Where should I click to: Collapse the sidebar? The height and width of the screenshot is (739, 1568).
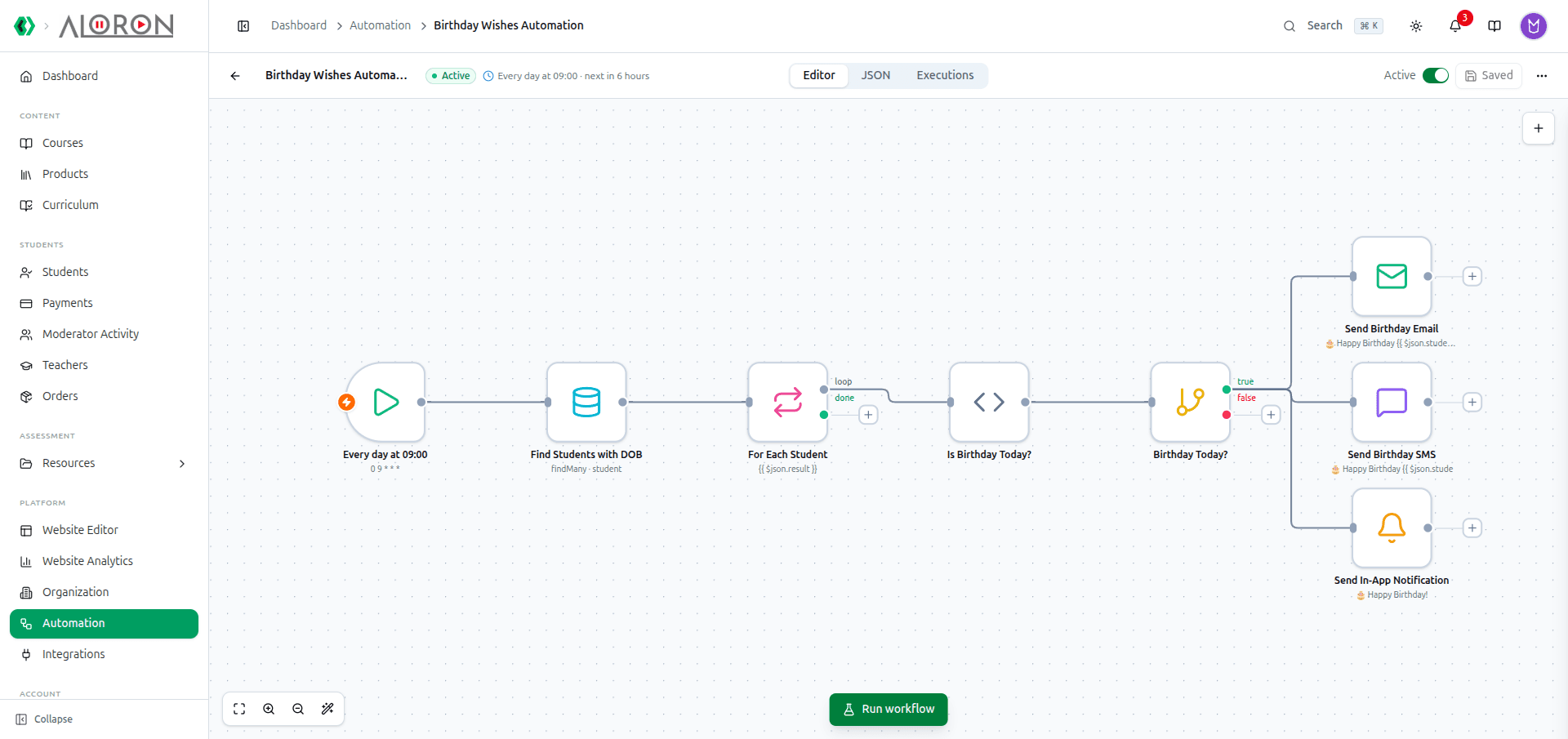[x=45, y=719]
